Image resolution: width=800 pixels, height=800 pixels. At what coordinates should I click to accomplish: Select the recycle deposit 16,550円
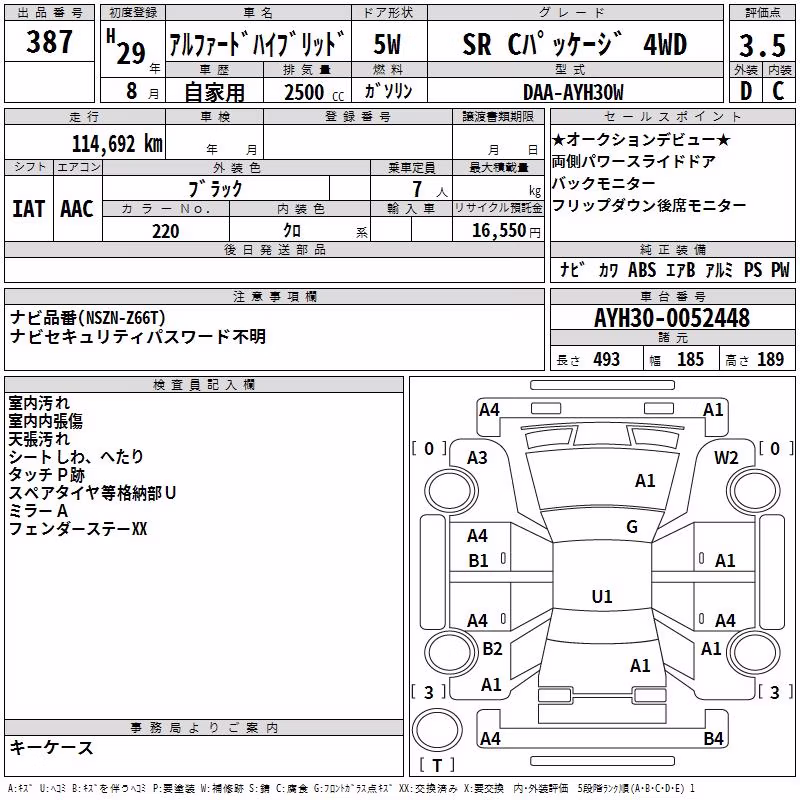point(506,231)
